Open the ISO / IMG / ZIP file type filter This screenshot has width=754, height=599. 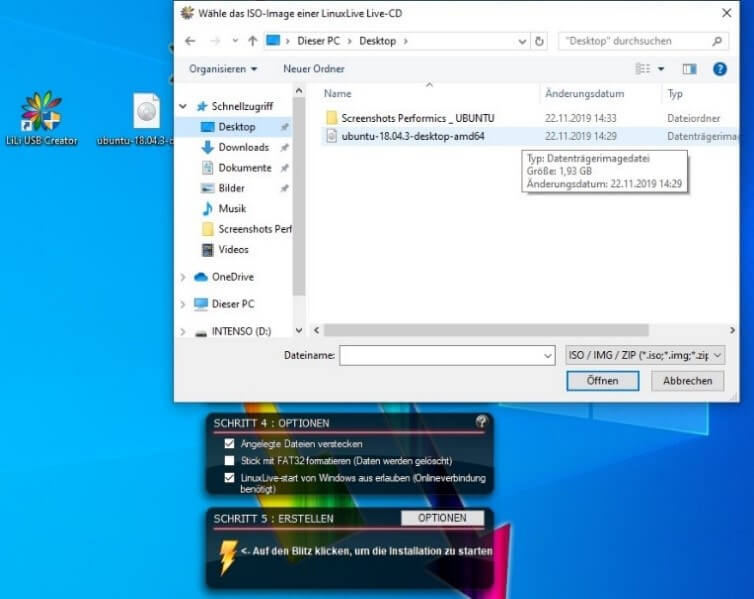click(645, 355)
